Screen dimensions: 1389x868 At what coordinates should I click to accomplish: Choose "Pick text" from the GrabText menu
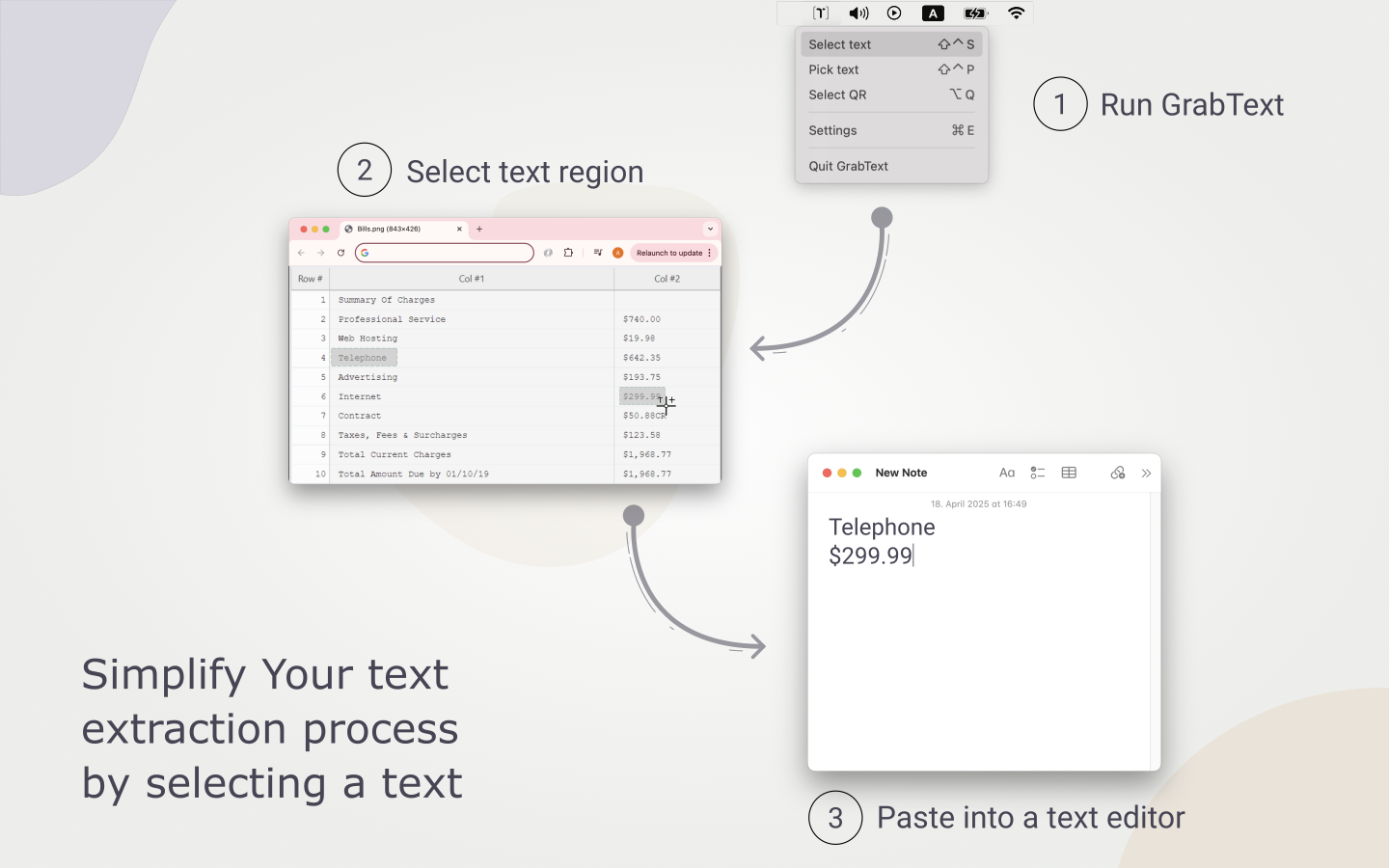point(833,69)
